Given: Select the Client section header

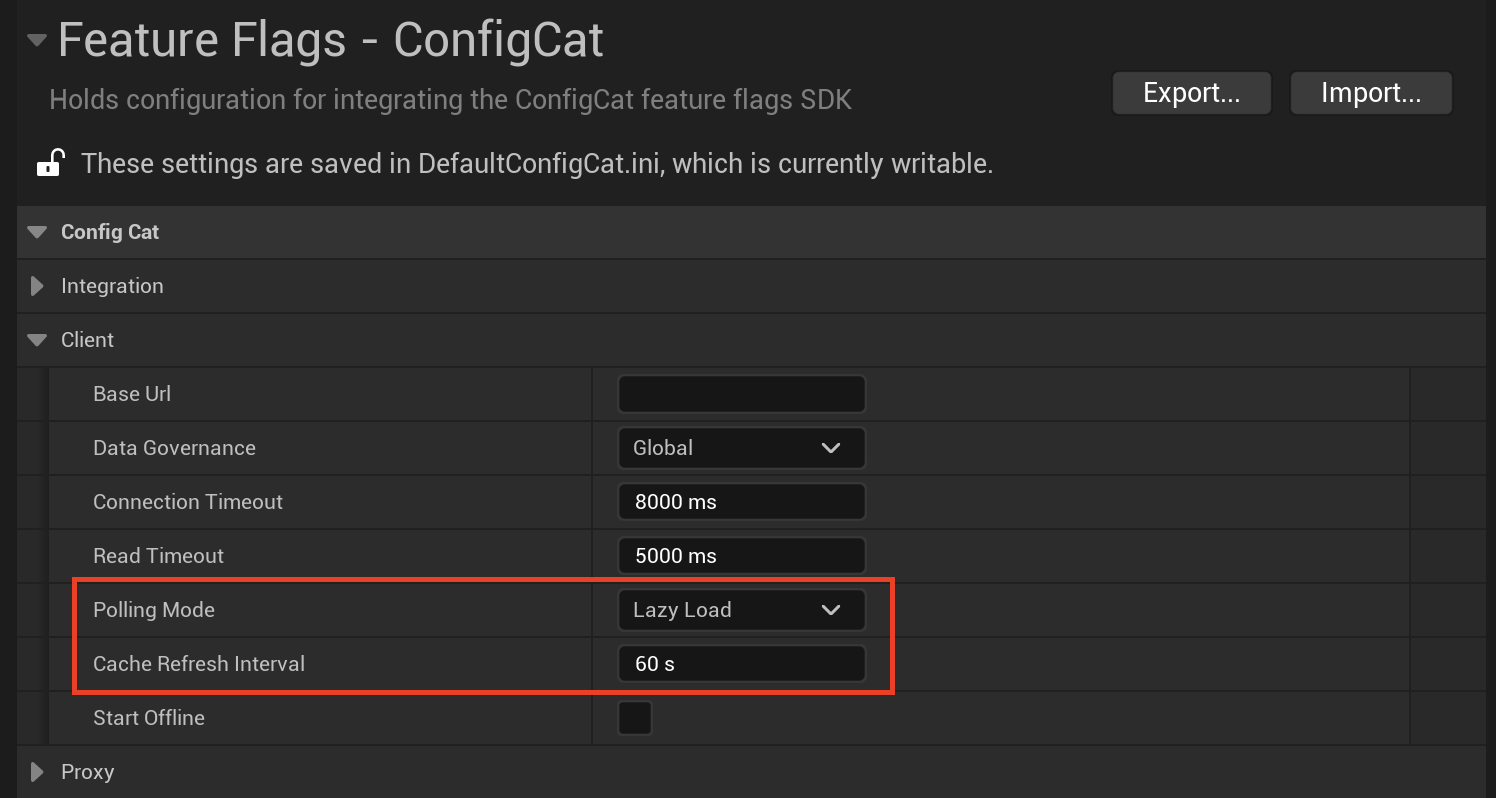Looking at the screenshot, I should point(88,339).
